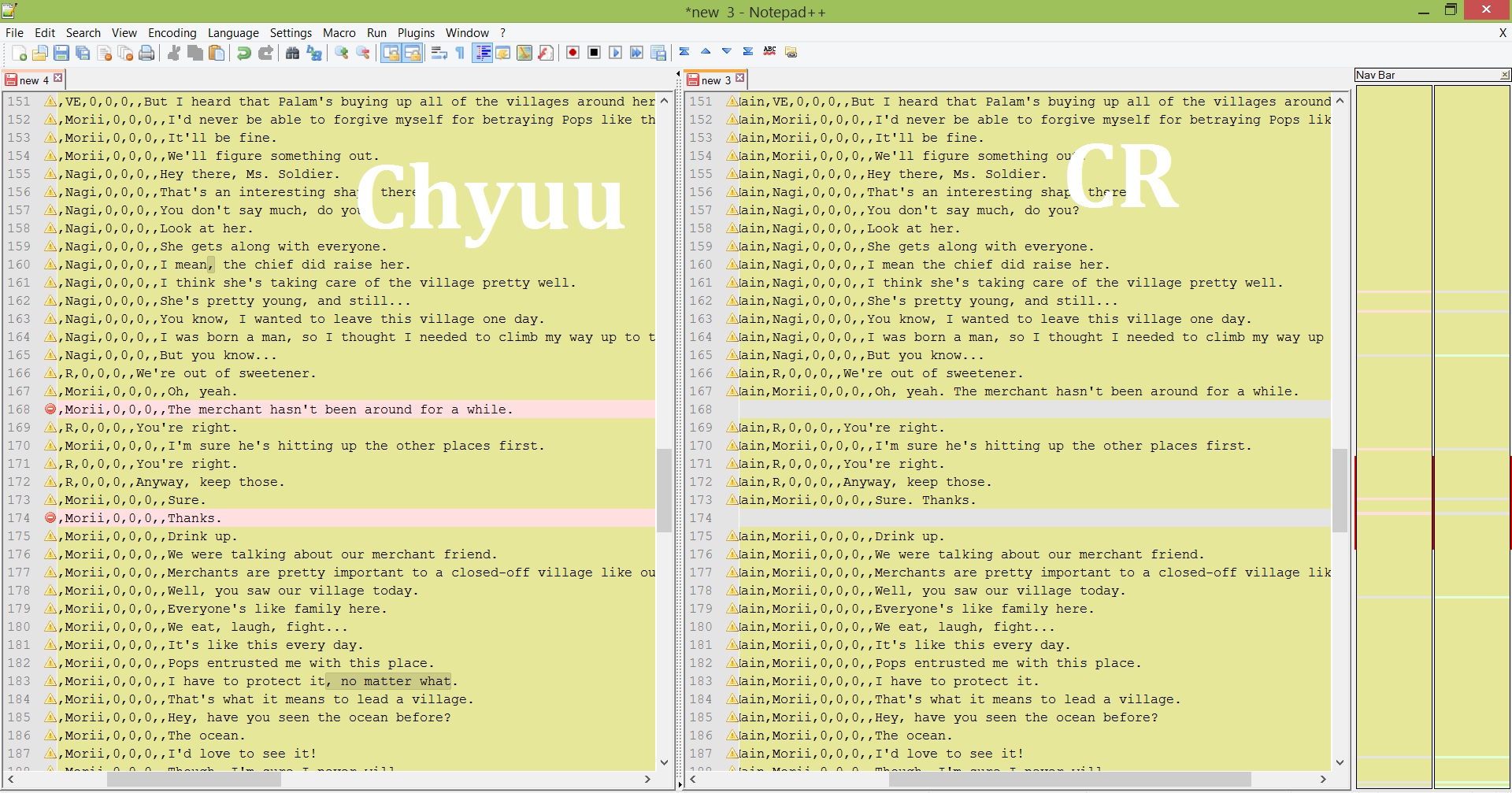
Task: Close the Nav Bar panel
Action: 1505,75
